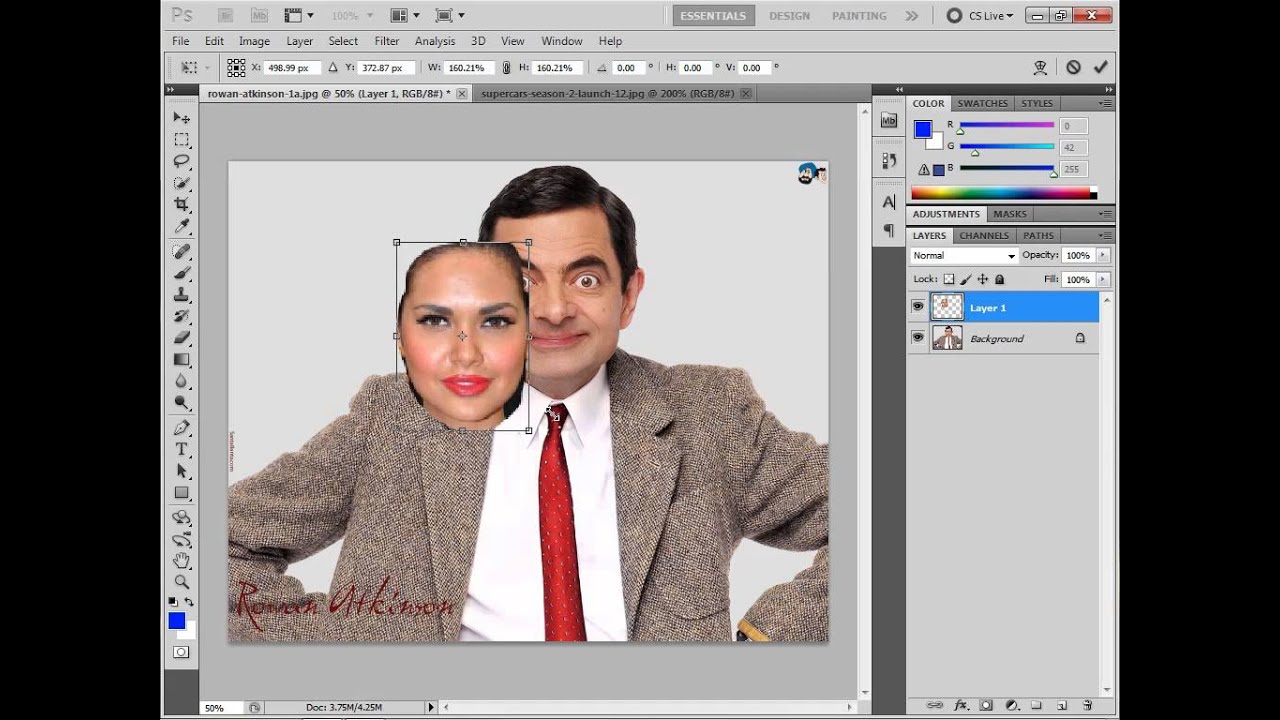The width and height of the screenshot is (1280, 720).
Task: Click the foreground color swatch in Color panel
Action: tap(923, 129)
